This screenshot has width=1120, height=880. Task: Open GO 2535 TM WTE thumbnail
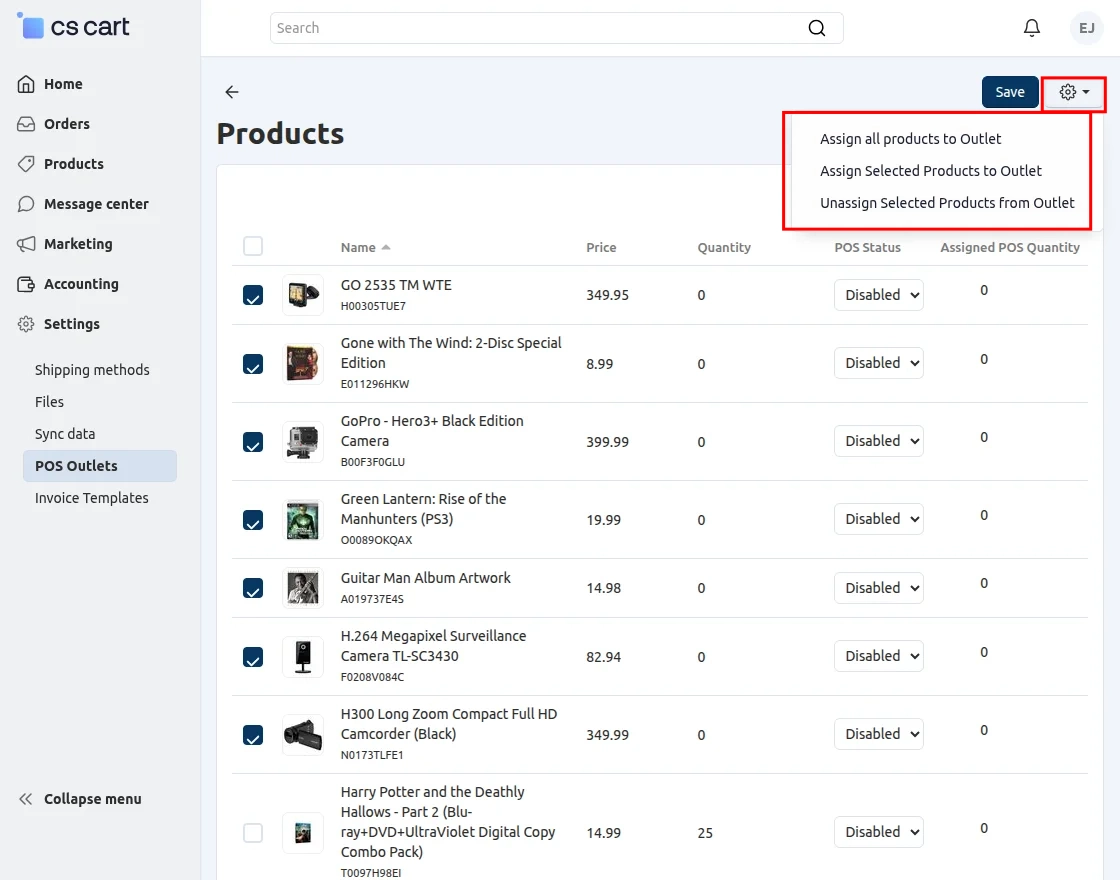[303, 295]
